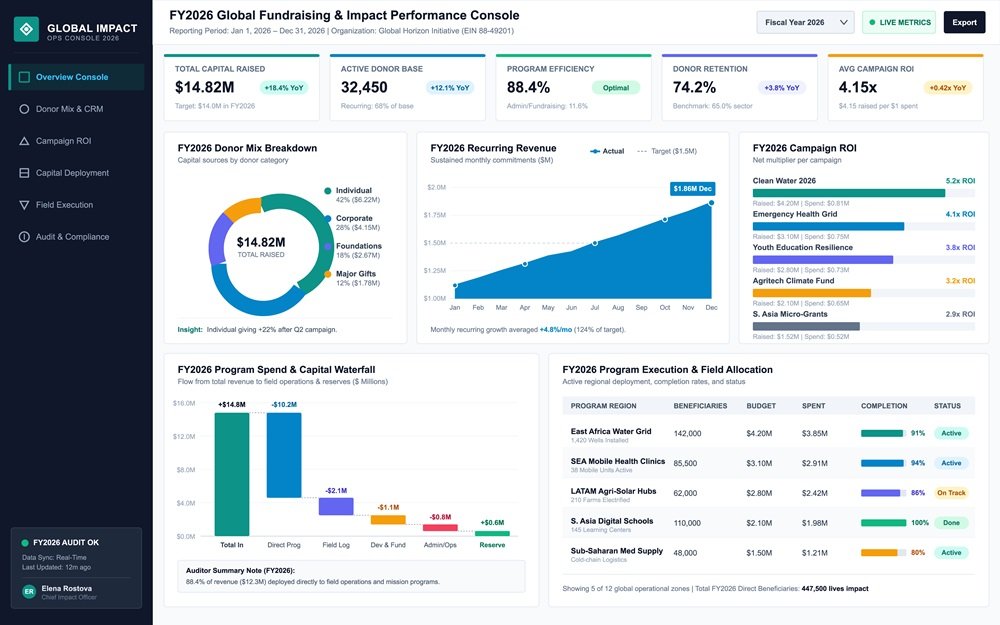This screenshot has height=625, width=1000.
Task: Click the Campaign ROI triangle icon
Action: (x=24, y=141)
